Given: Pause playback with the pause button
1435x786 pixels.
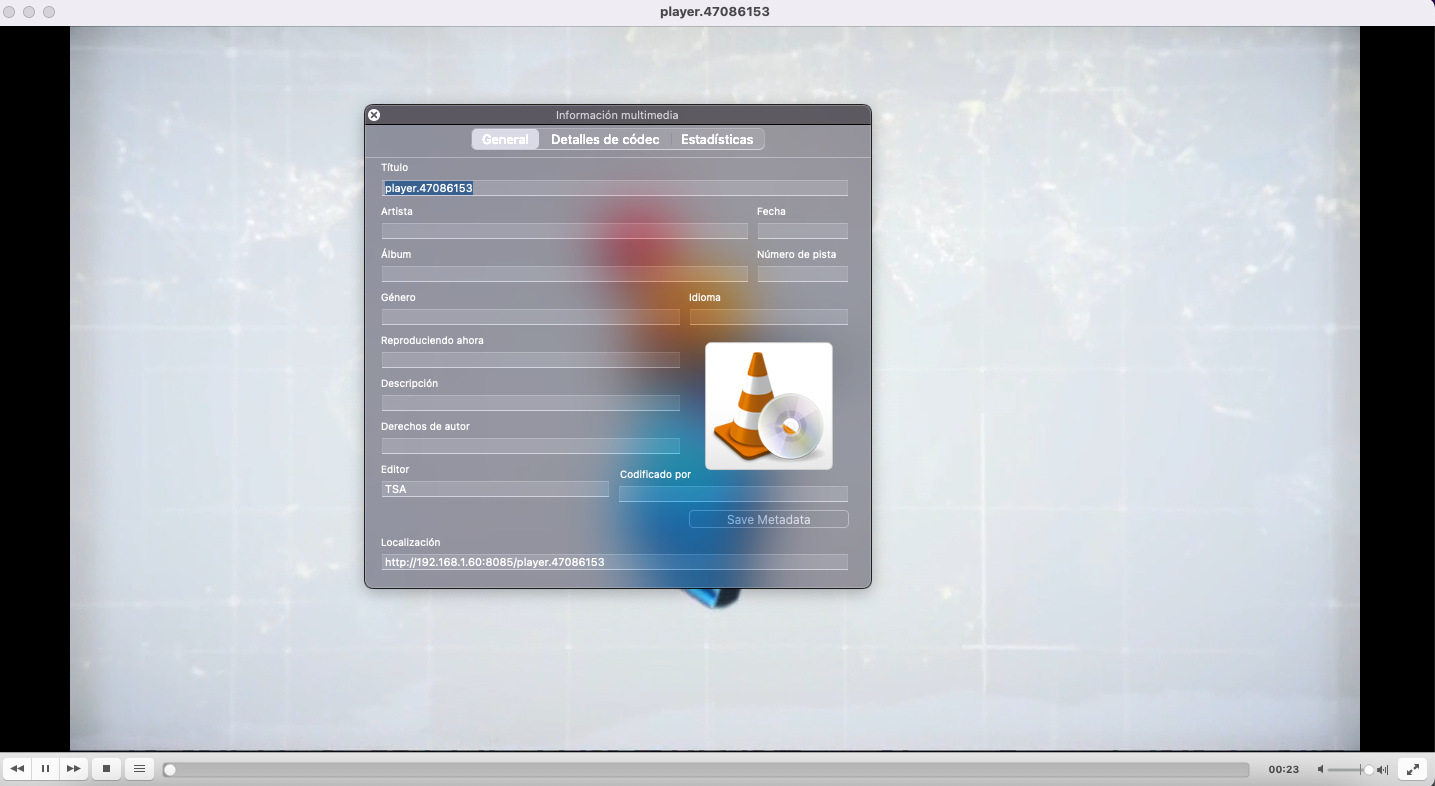Looking at the screenshot, I should coord(45,769).
